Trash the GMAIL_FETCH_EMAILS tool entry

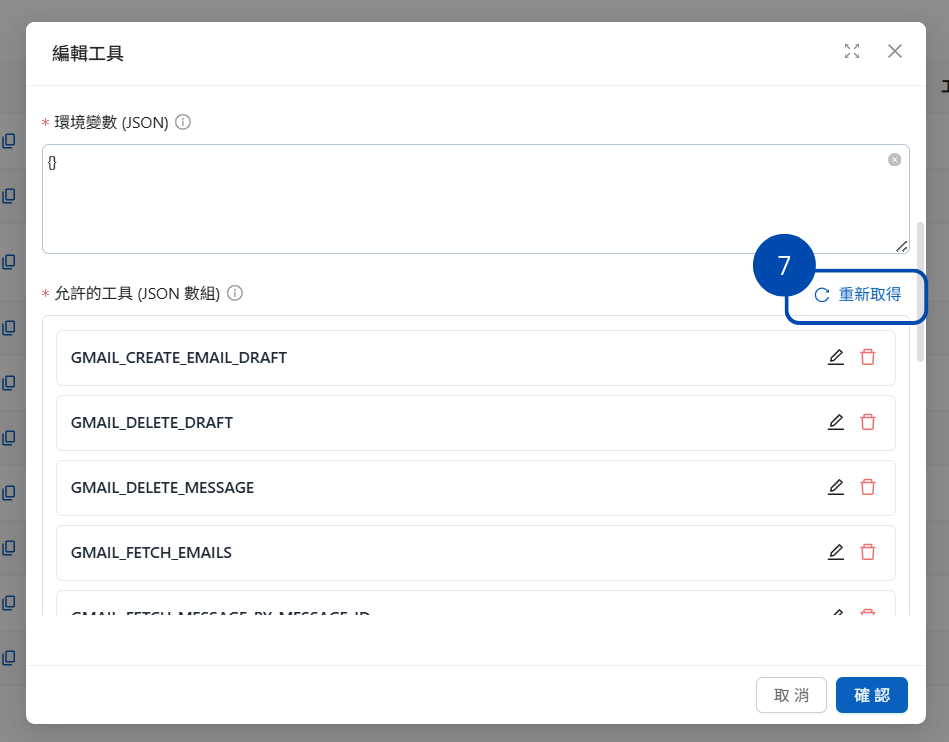click(868, 552)
